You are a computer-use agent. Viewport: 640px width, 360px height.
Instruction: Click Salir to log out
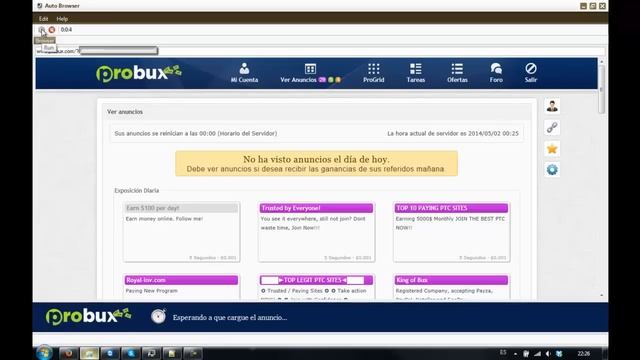531,73
